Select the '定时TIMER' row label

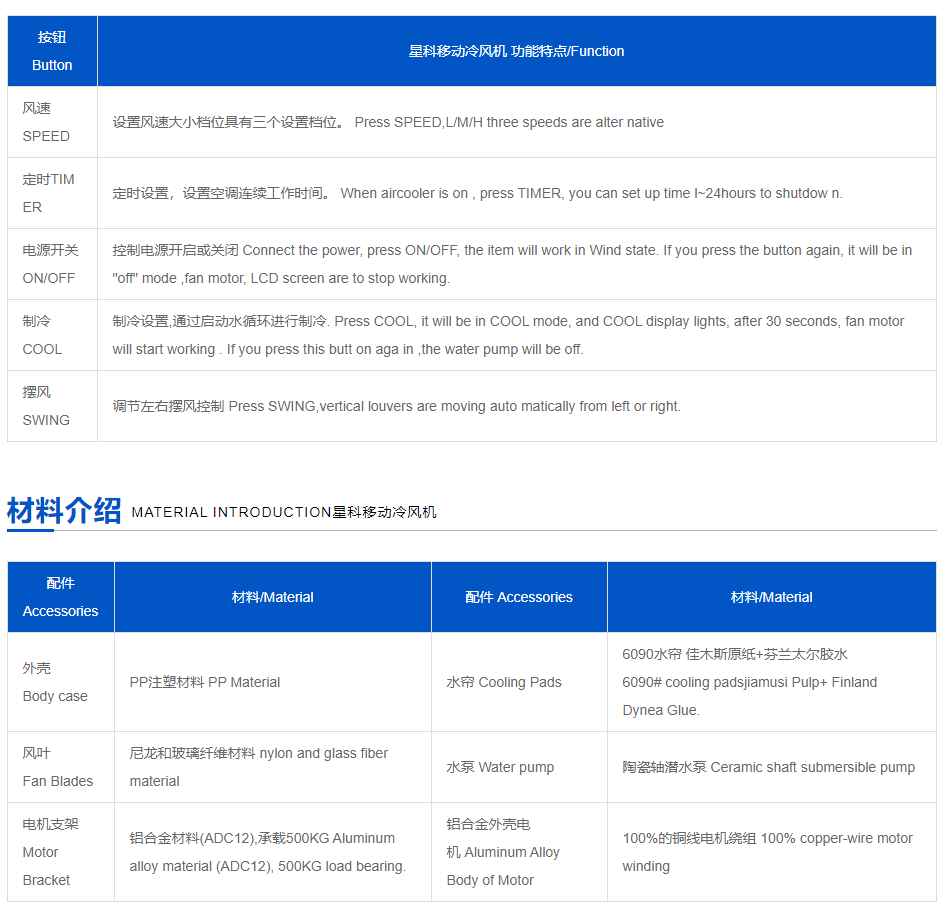52,193
